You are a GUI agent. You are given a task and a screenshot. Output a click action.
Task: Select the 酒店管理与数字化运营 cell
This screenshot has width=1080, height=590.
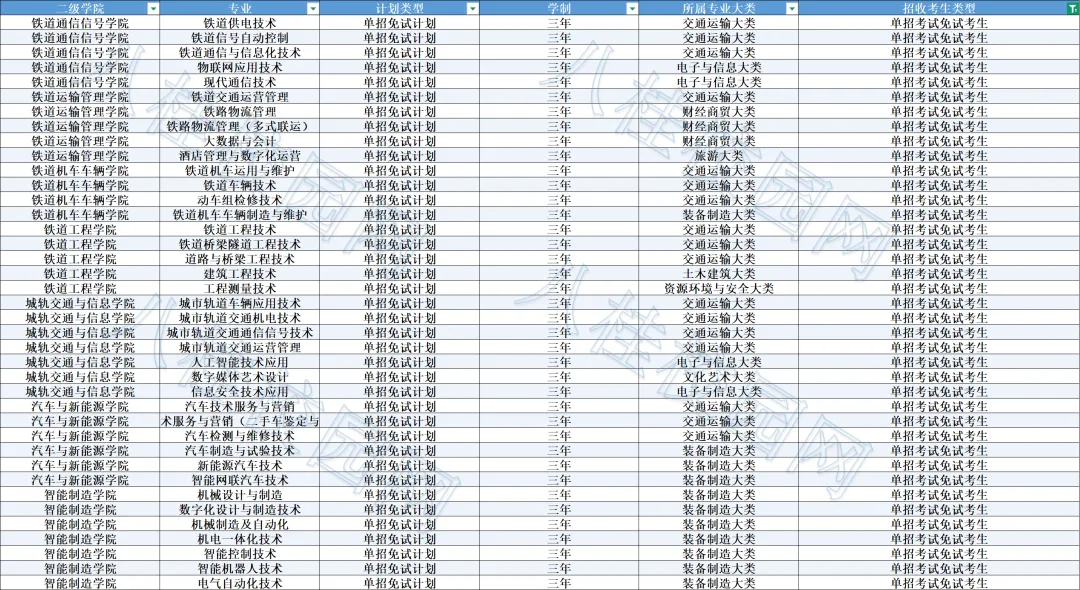tap(240, 156)
